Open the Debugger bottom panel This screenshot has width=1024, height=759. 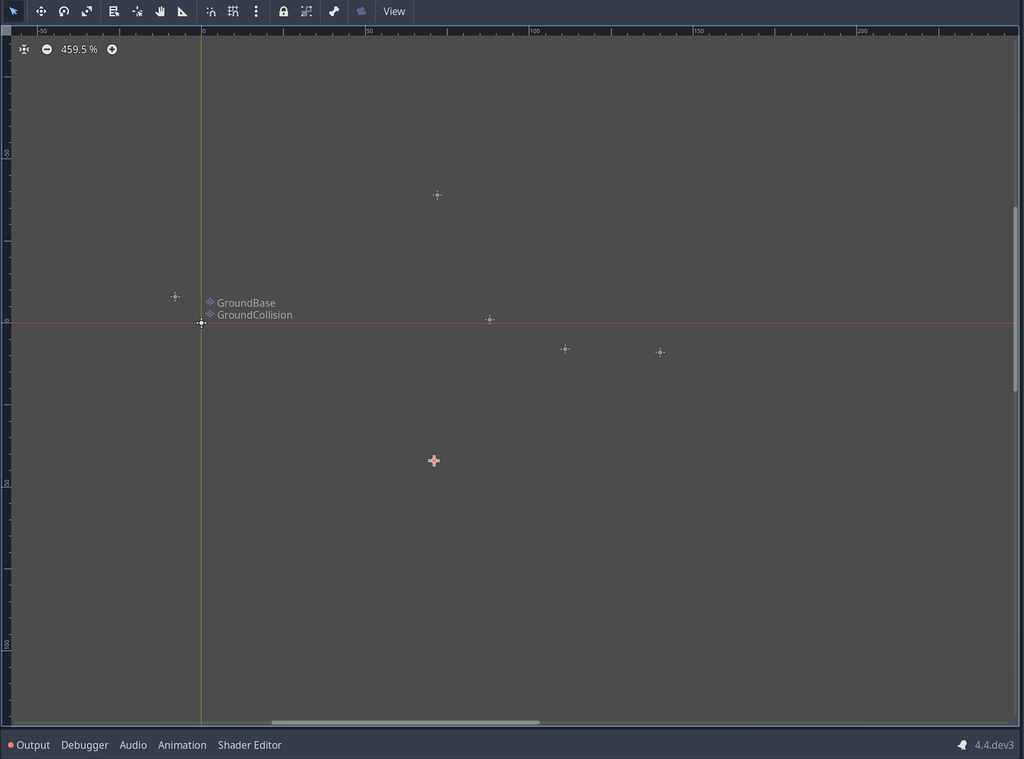point(84,745)
